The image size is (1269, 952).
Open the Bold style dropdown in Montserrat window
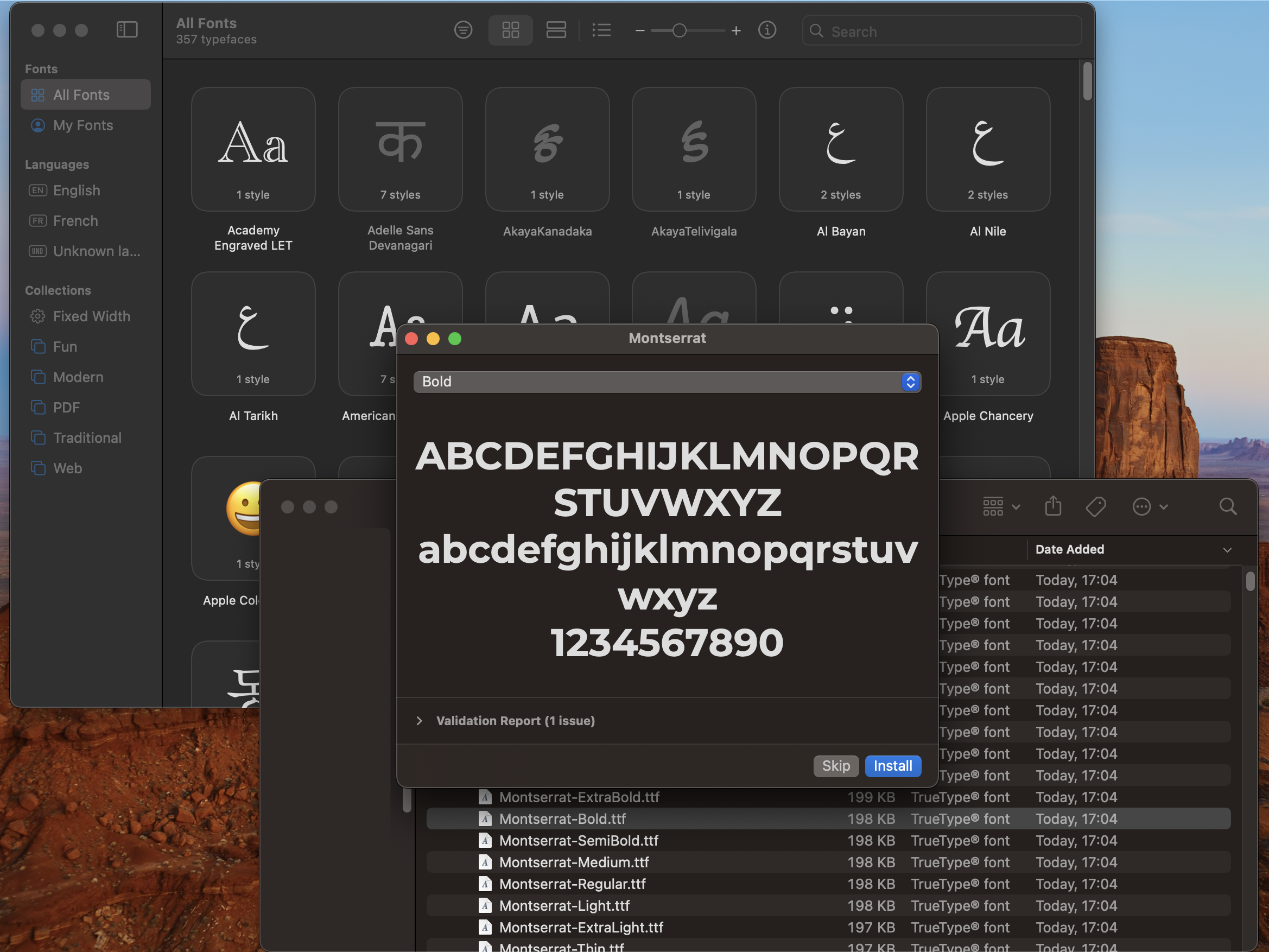(667, 382)
